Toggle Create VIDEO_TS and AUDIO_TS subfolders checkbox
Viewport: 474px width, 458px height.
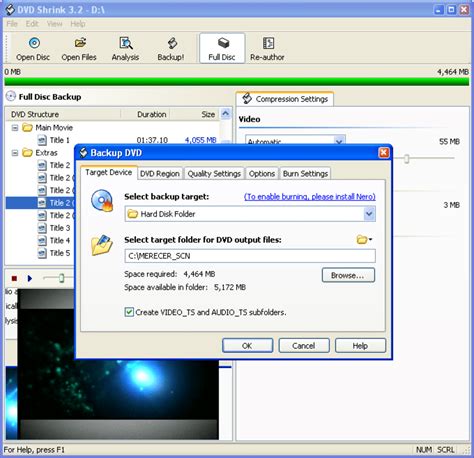(x=129, y=312)
